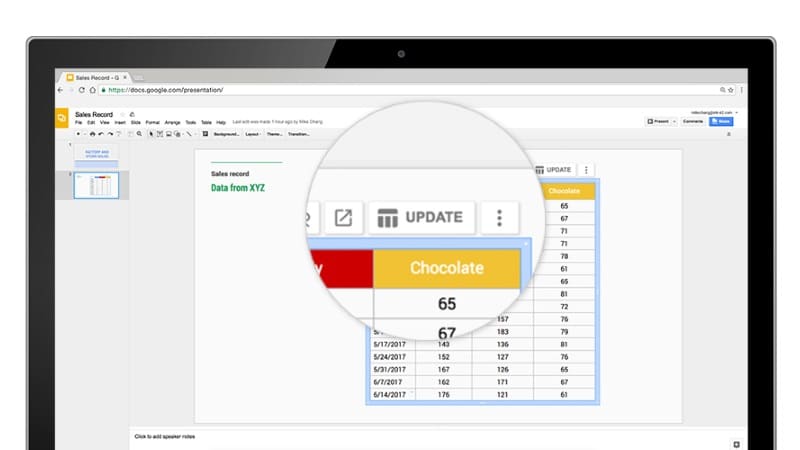Click the blue Share button
The width and height of the screenshot is (800, 450).
tap(720, 121)
